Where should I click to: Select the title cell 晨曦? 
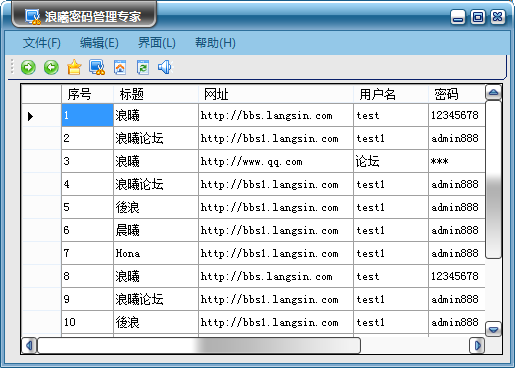(x=156, y=230)
